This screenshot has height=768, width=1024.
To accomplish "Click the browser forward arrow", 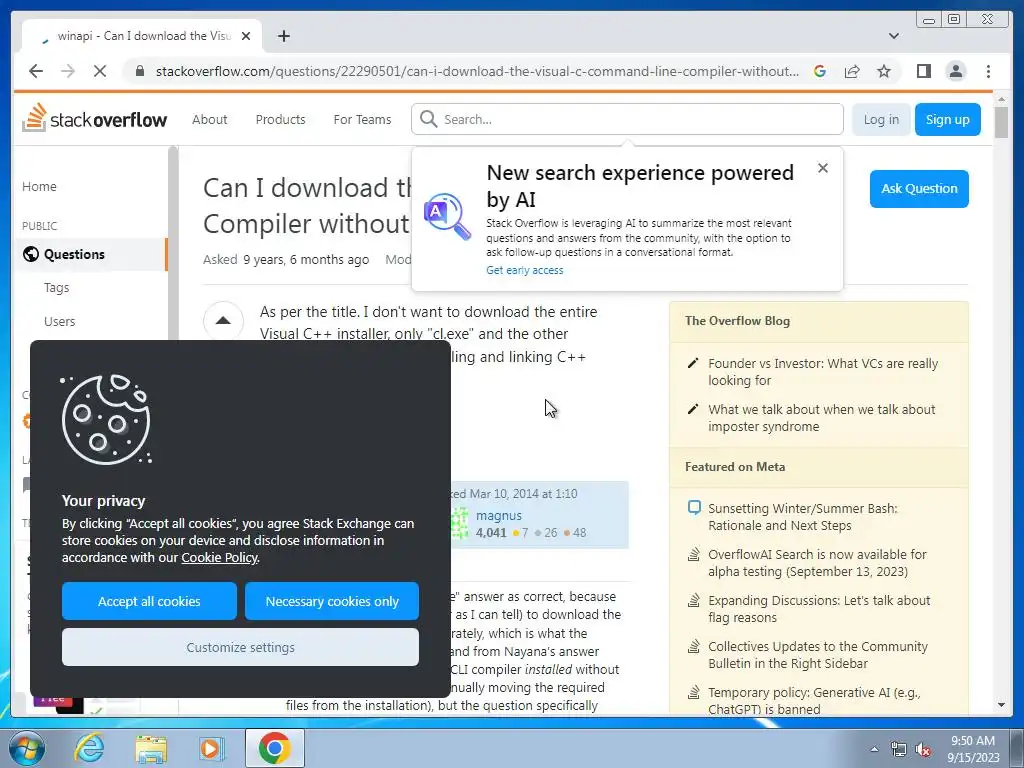I will pyautogui.click(x=68, y=71).
